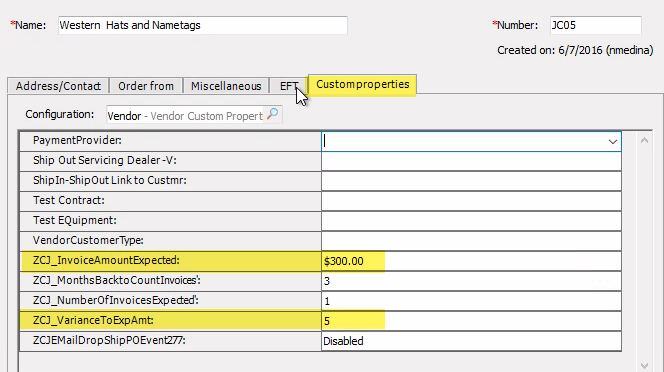Open the PaymentProvider dropdown arrow
The height and width of the screenshot is (372, 664).
(x=612, y=142)
